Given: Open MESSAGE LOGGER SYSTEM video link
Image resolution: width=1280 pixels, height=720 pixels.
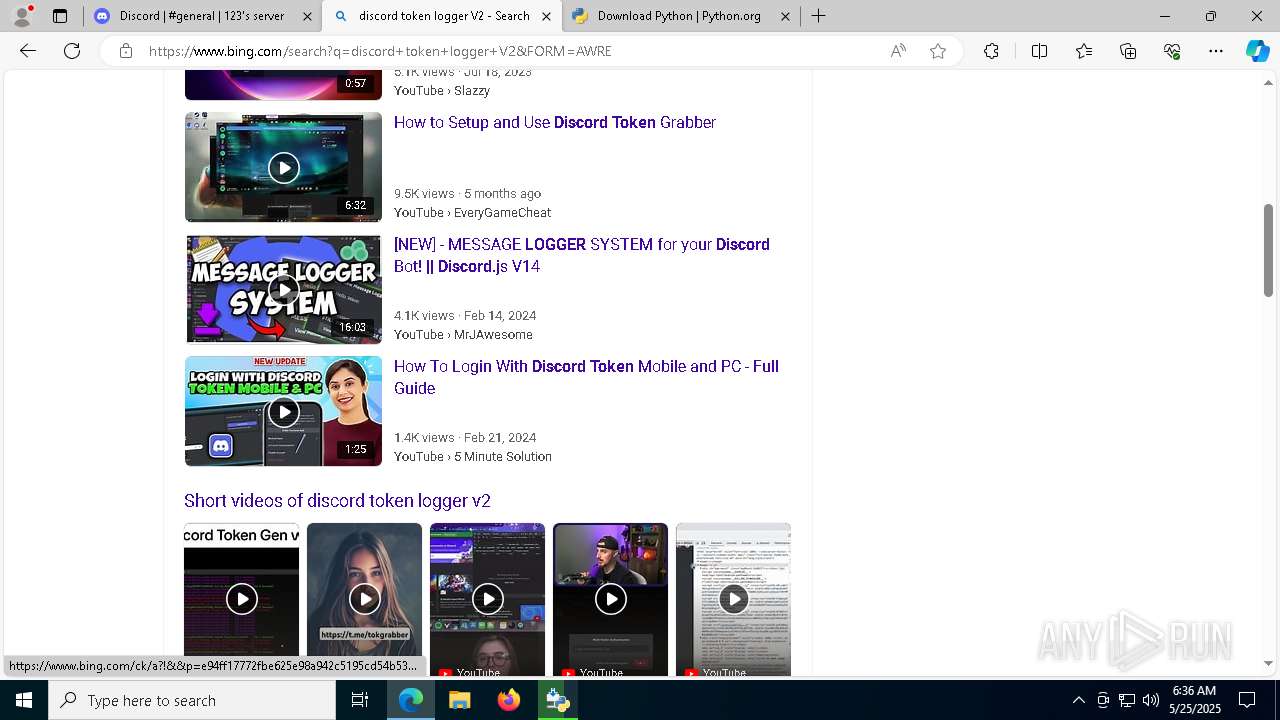Looking at the screenshot, I should (x=582, y=255).
